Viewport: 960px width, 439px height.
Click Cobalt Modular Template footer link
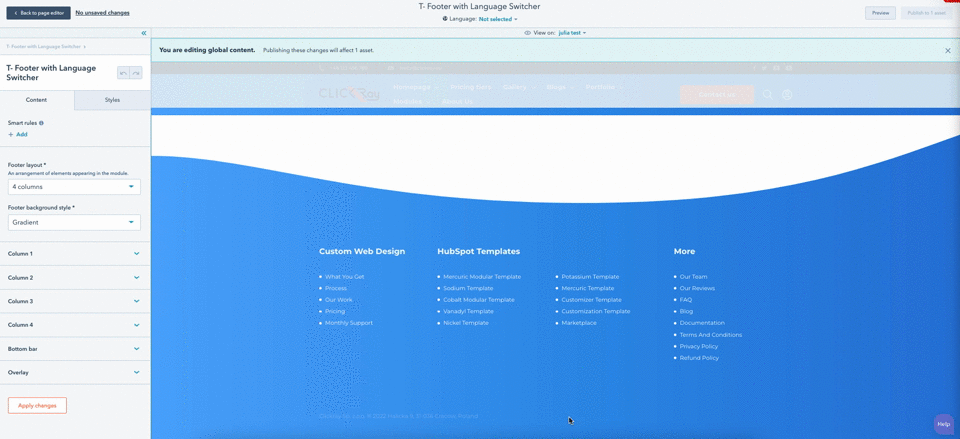click(x=479, y=300)
